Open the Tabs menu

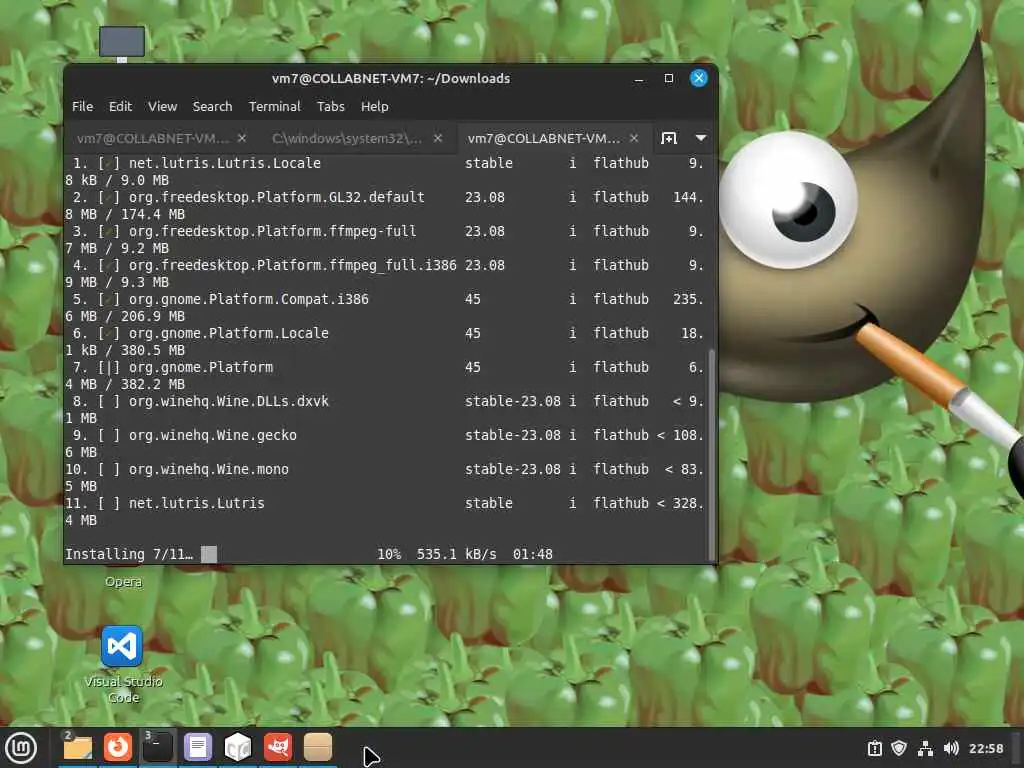(330, 106)
